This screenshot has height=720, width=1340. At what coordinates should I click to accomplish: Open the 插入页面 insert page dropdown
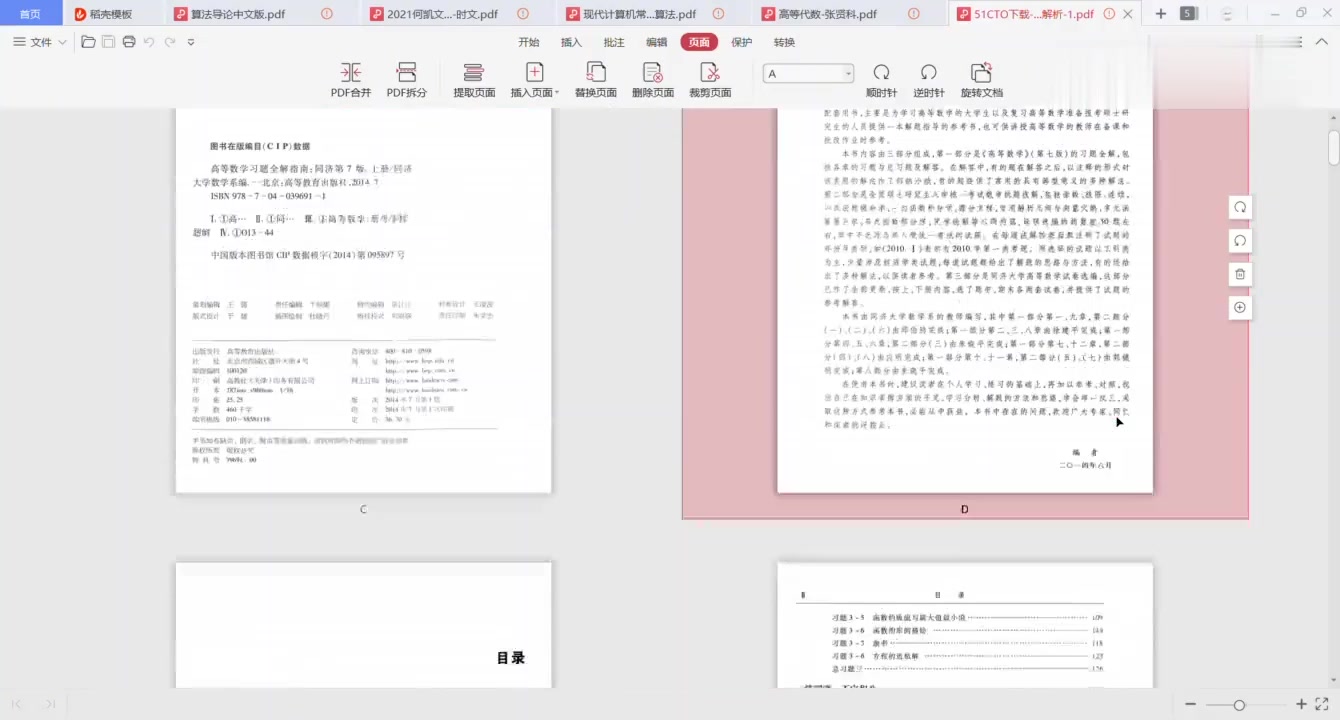535,80
